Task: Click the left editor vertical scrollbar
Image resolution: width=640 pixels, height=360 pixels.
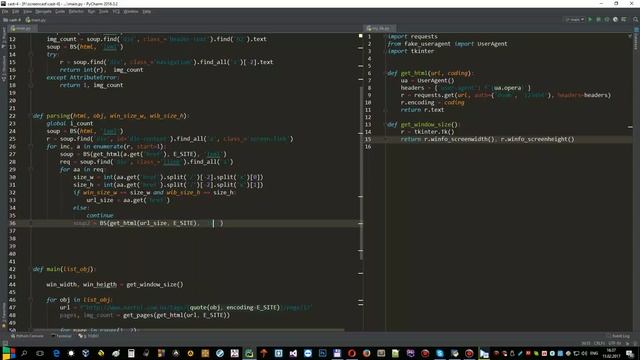Action: pos(360,173)
